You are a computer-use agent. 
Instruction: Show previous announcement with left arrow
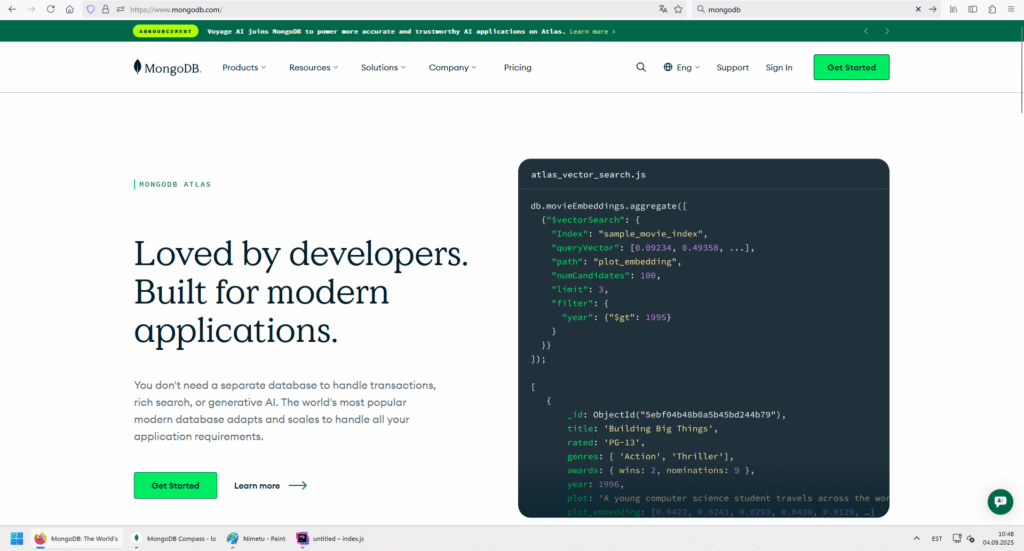click(x=866, y=31)
